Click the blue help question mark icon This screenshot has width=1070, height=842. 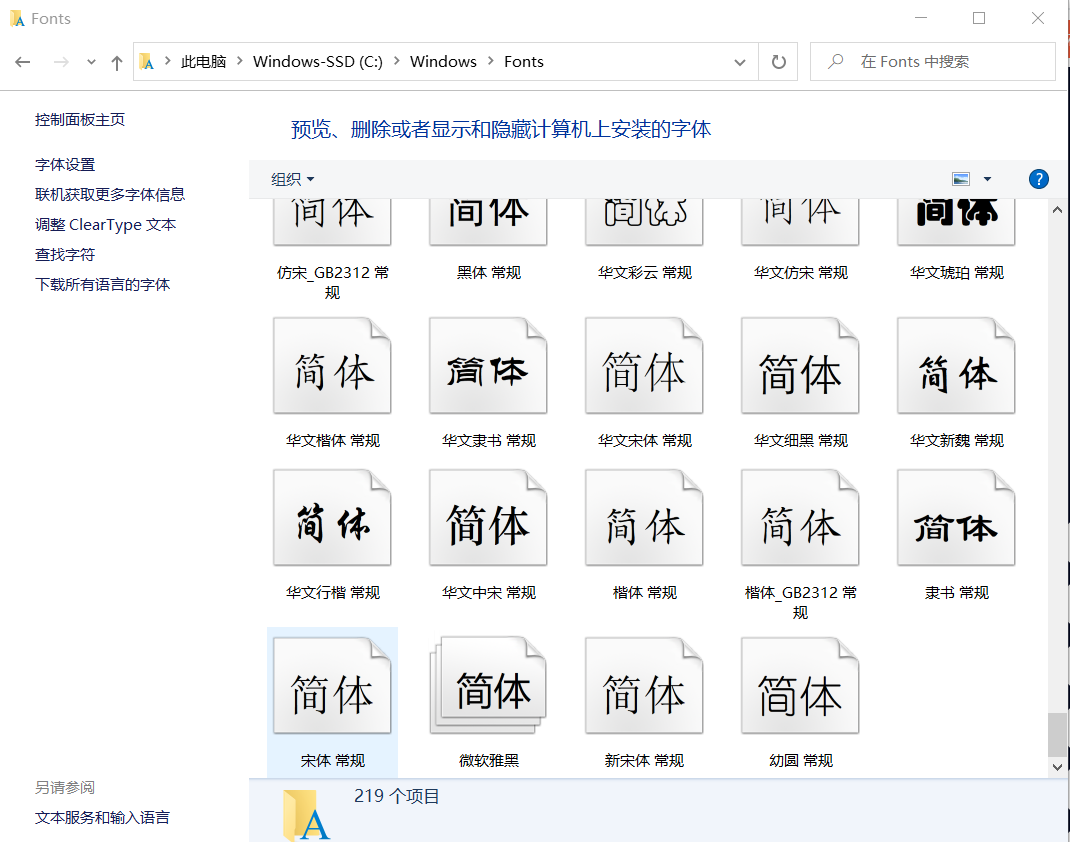1038,179
